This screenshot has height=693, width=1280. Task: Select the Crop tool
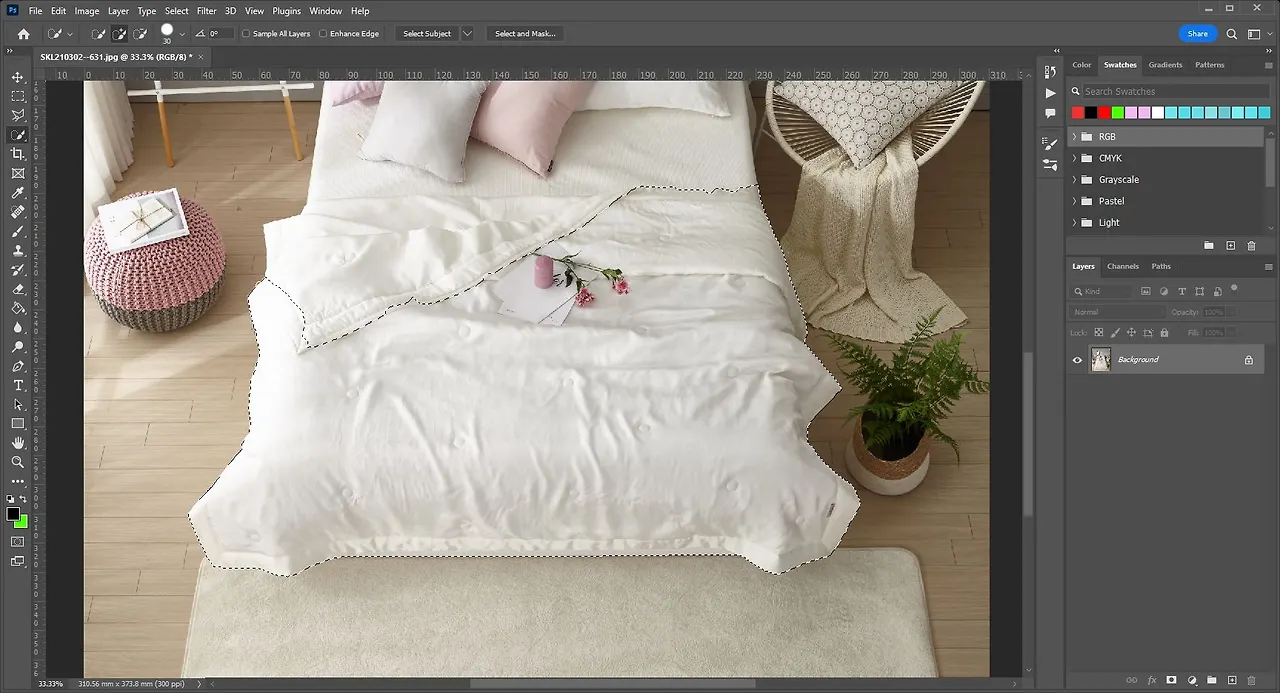point(18,154)
